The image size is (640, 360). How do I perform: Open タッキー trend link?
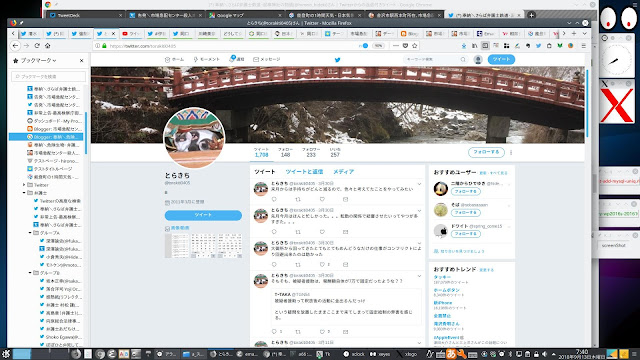442,277
